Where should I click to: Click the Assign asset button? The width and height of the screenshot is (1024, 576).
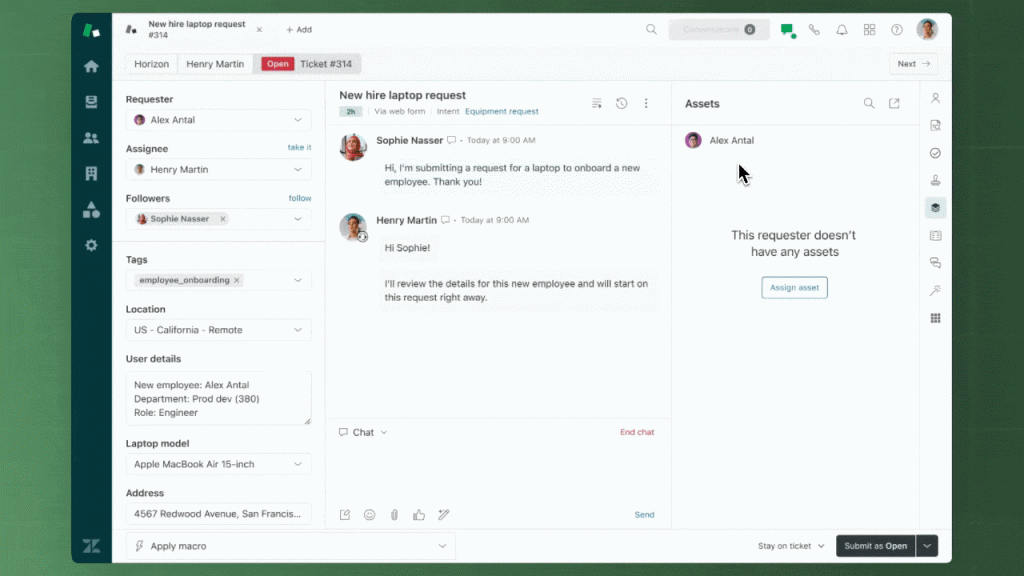(794, 288)
